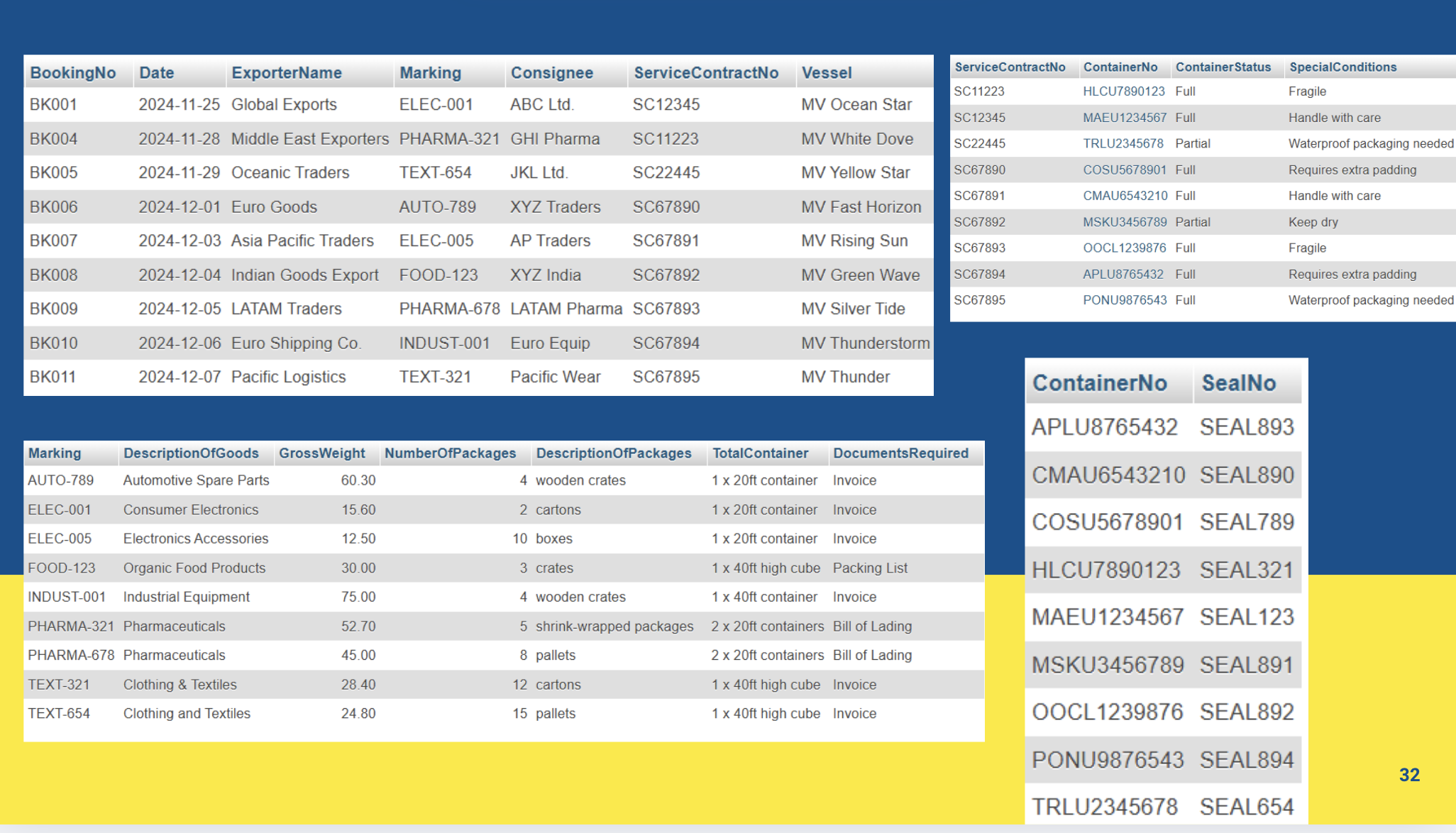Click the ContainerStatus column header
Screen dimensions: 1456x833
[x=1223, y=67]
